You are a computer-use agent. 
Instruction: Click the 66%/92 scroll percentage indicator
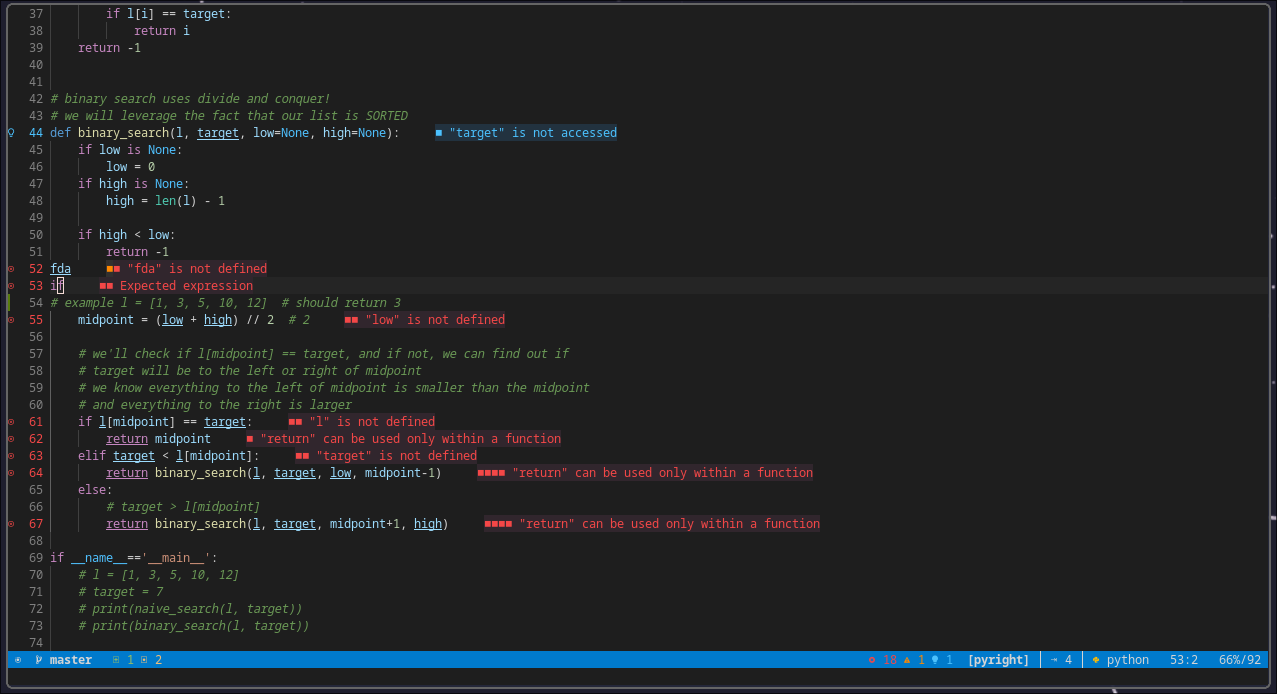1240,660
